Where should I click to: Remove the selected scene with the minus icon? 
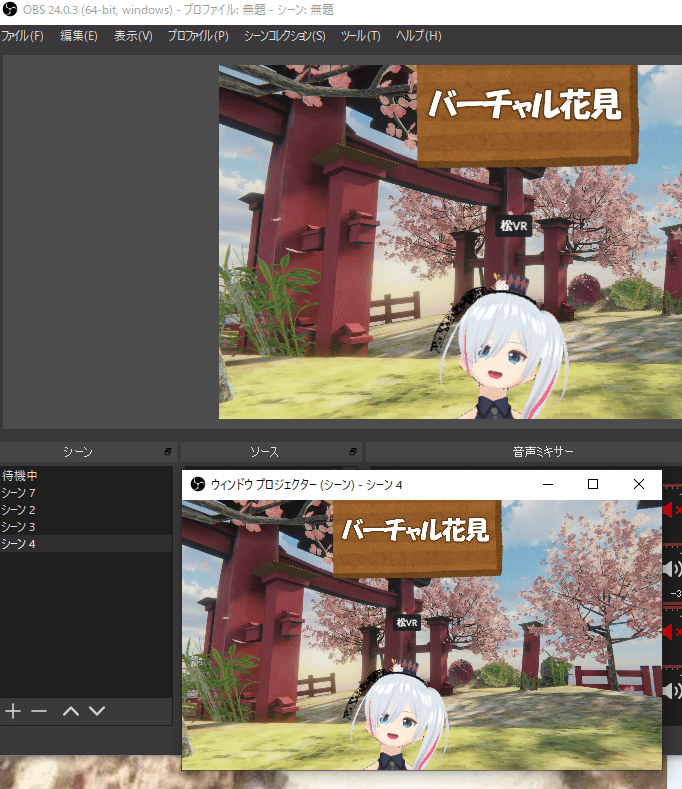pos(39,711)
